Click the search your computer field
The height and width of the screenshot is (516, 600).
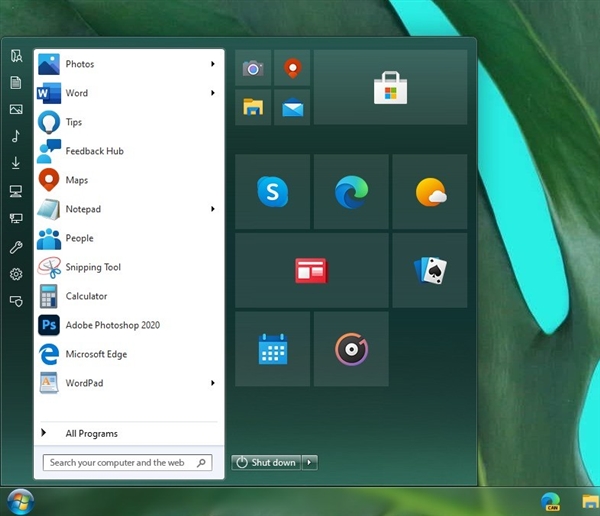click(x=127, y=462)
